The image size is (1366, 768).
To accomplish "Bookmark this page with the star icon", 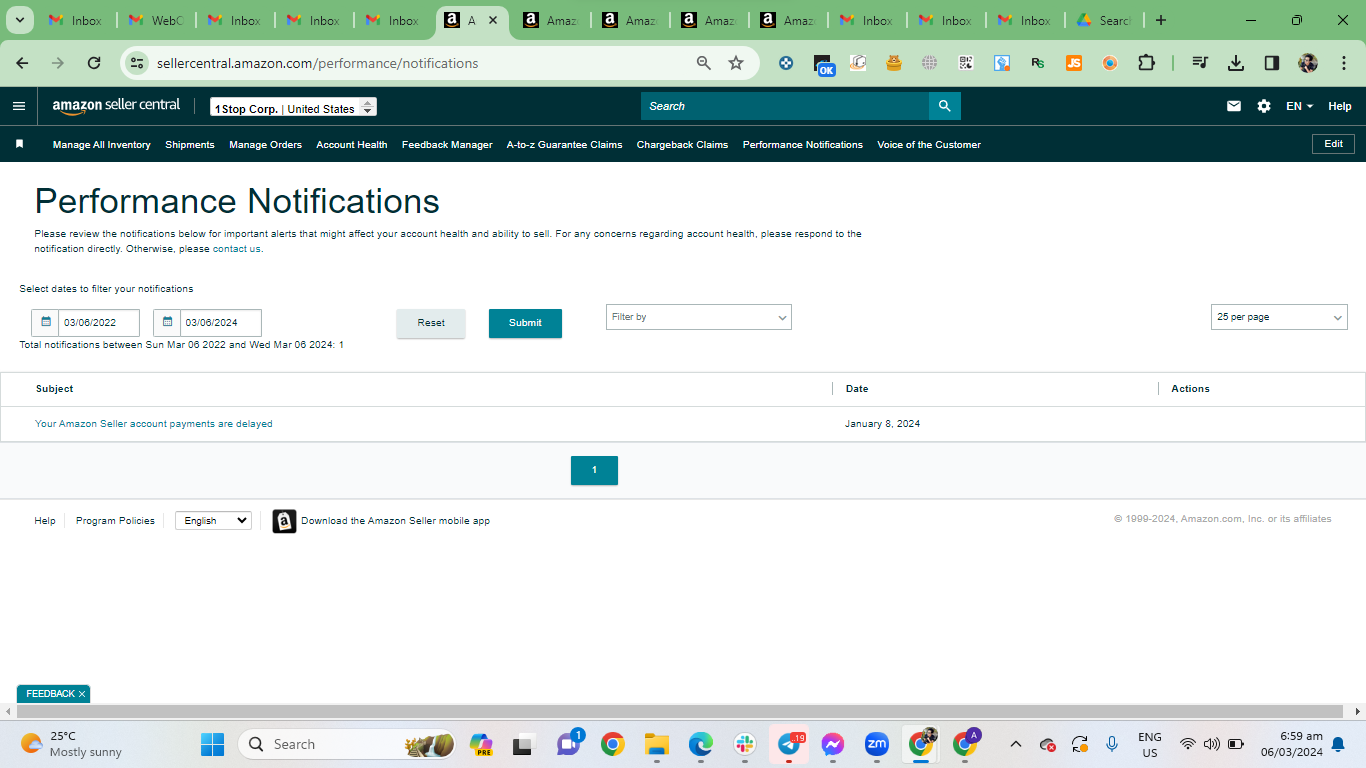I will [736, 63].
